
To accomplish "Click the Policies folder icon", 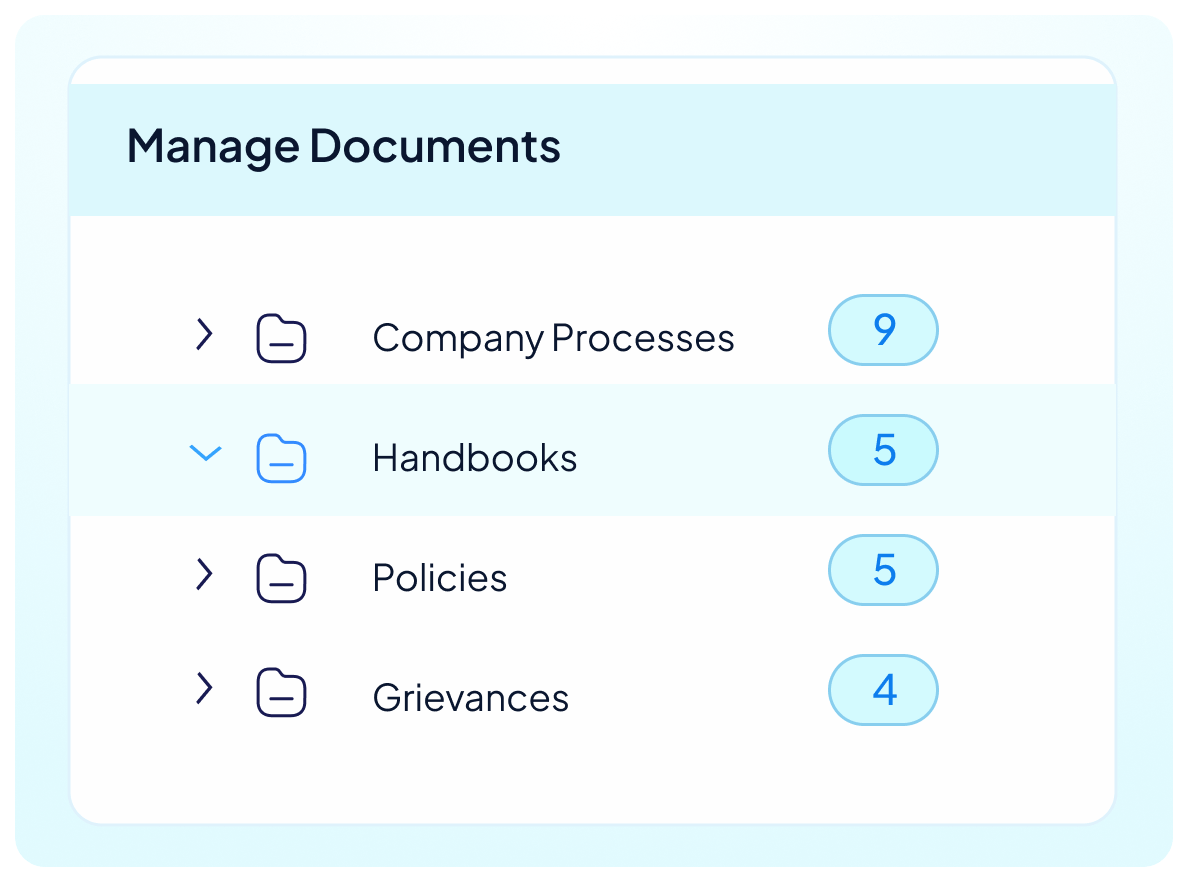I will click(281, 577).
